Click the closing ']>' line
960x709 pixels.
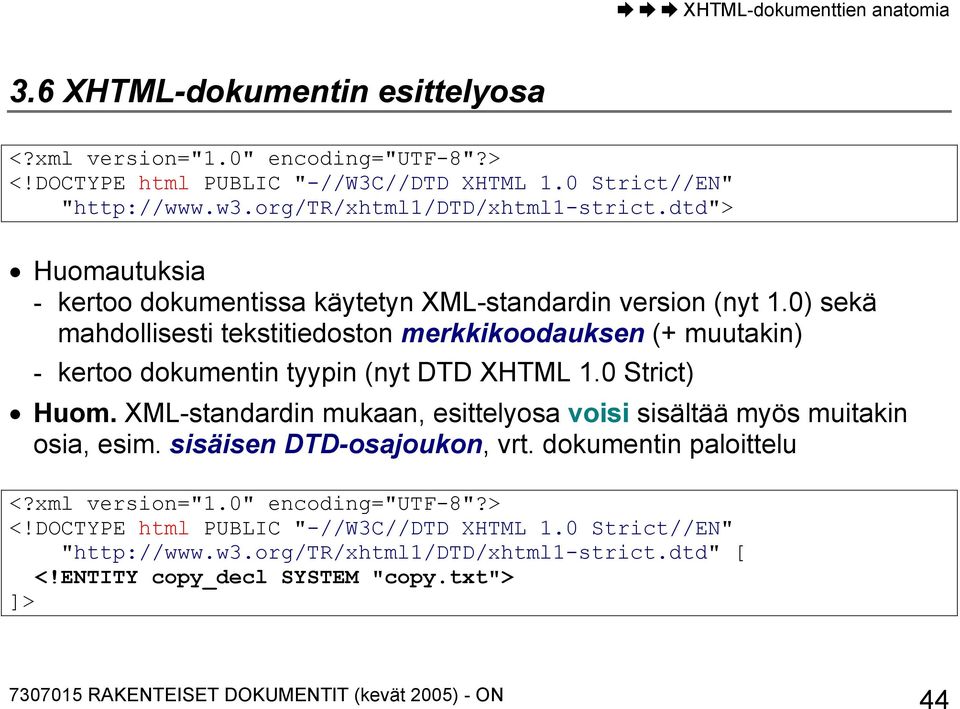point(22,602)
